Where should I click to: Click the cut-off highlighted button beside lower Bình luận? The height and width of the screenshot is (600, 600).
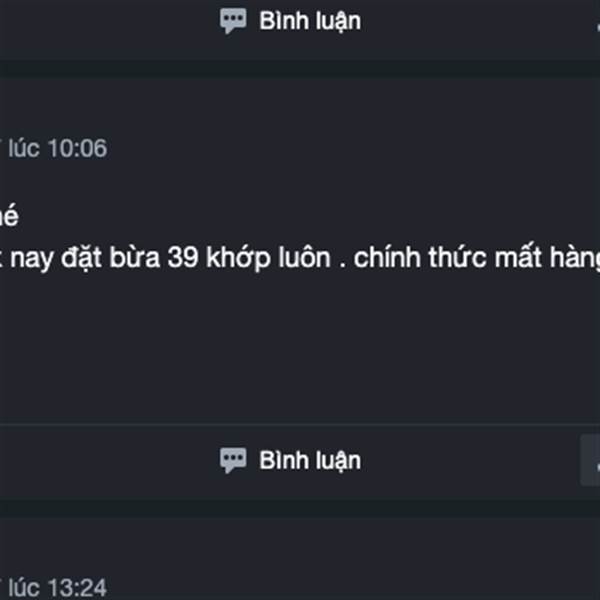(590, 460)
